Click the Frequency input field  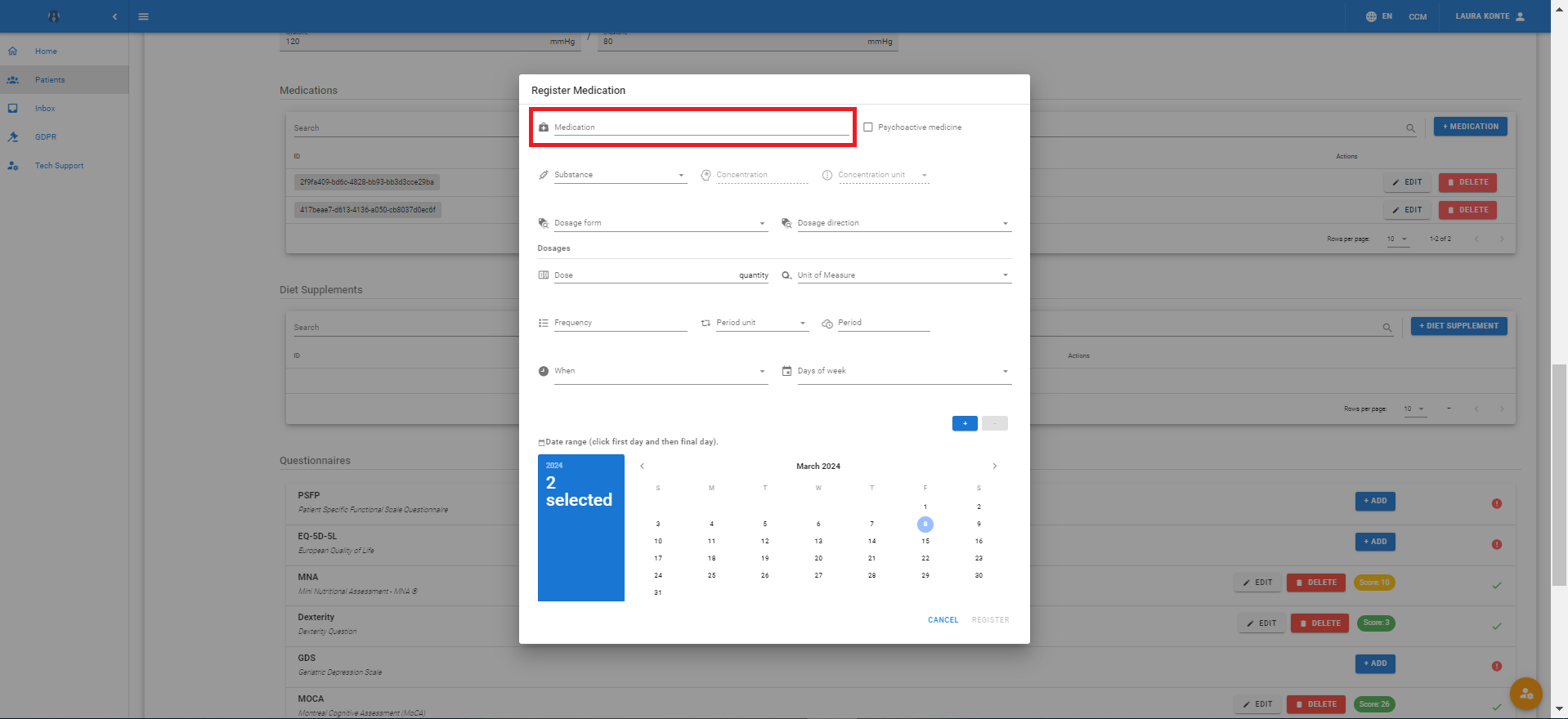[620, 323]
